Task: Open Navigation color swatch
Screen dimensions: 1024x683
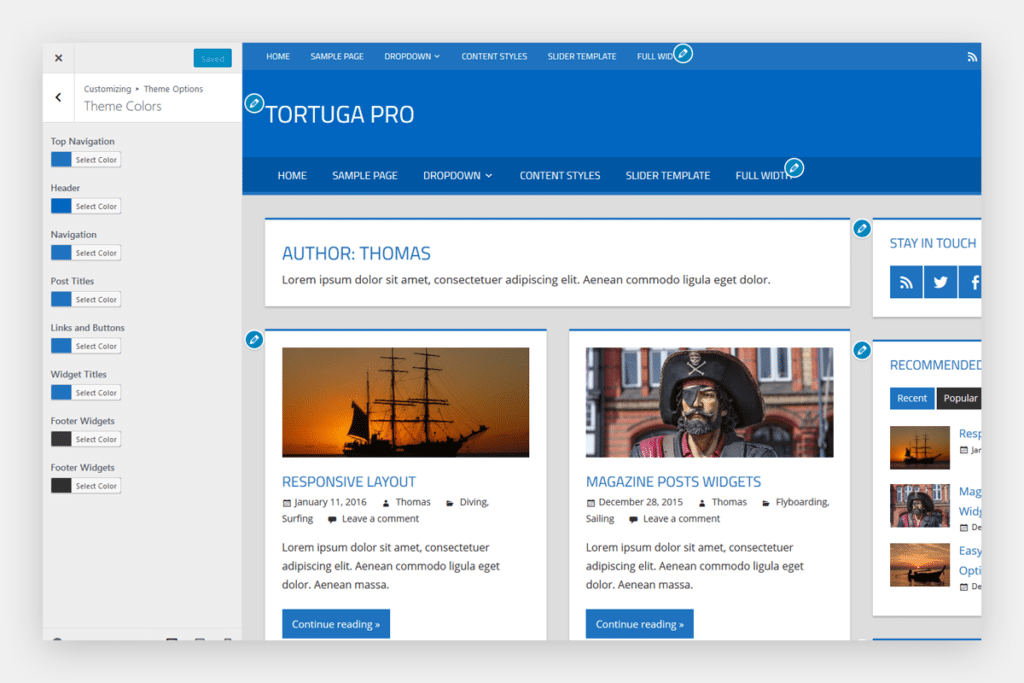Action: pos(61,253)
